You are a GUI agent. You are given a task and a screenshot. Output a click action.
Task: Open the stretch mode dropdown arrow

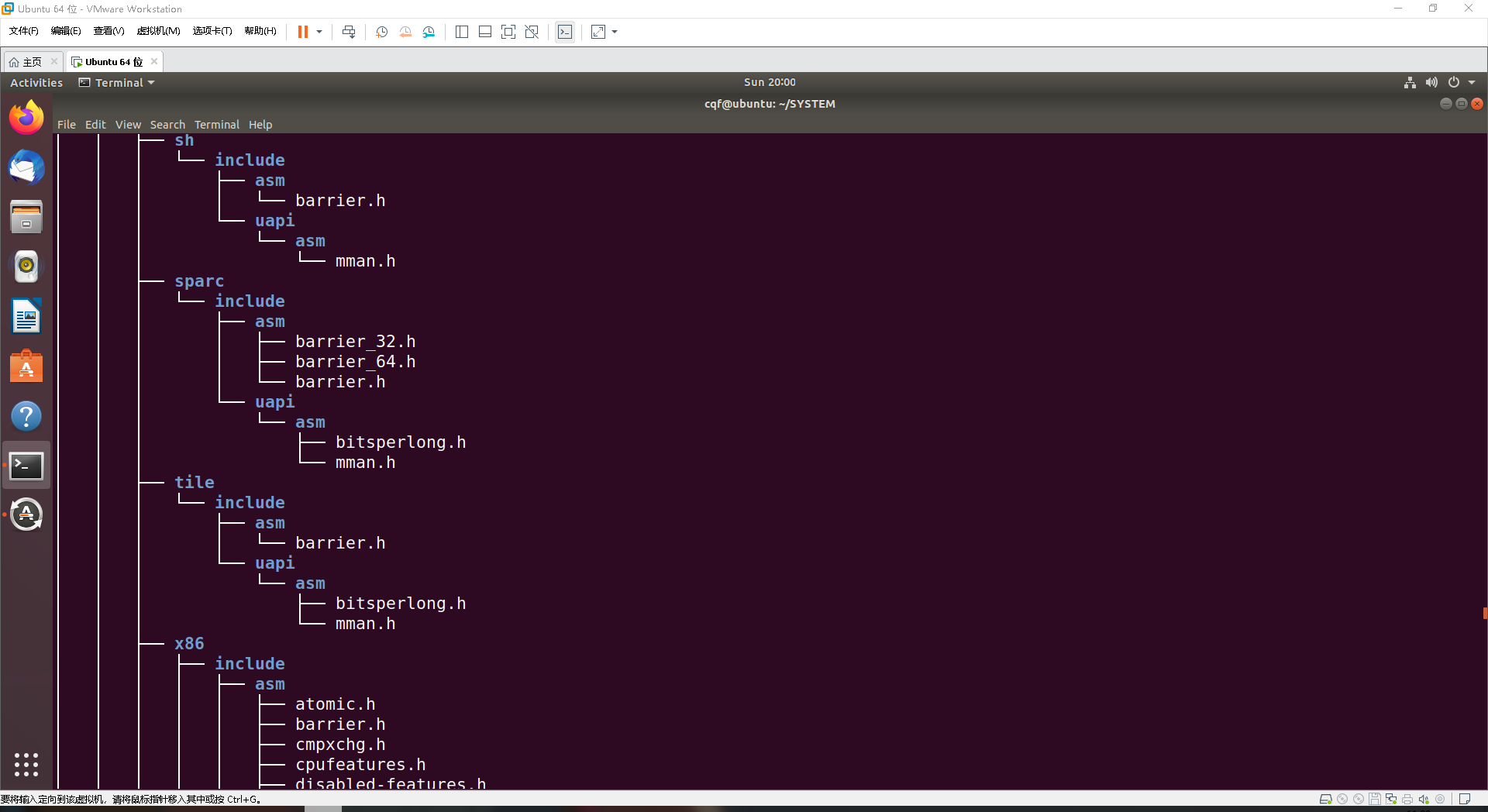point(614,32)
